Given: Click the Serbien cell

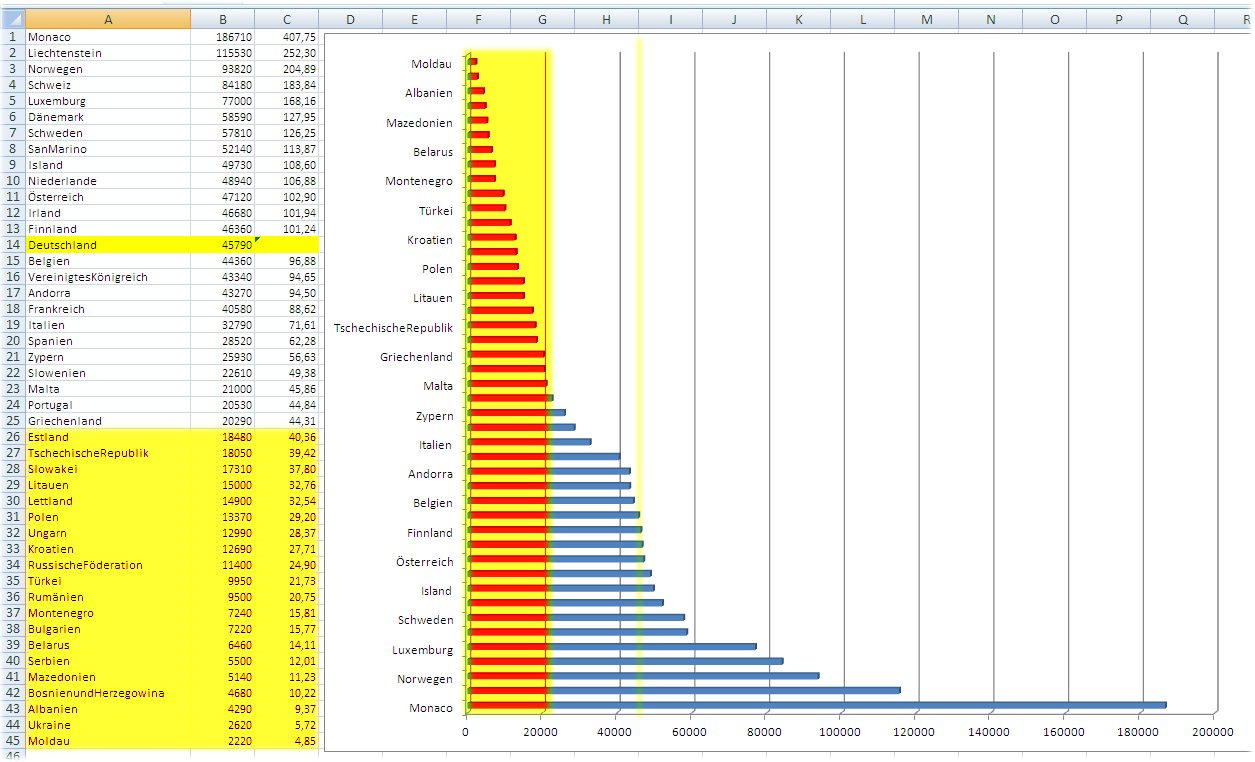Looking at the screenshot, I should pyautogui.click(x=108, y=661).
